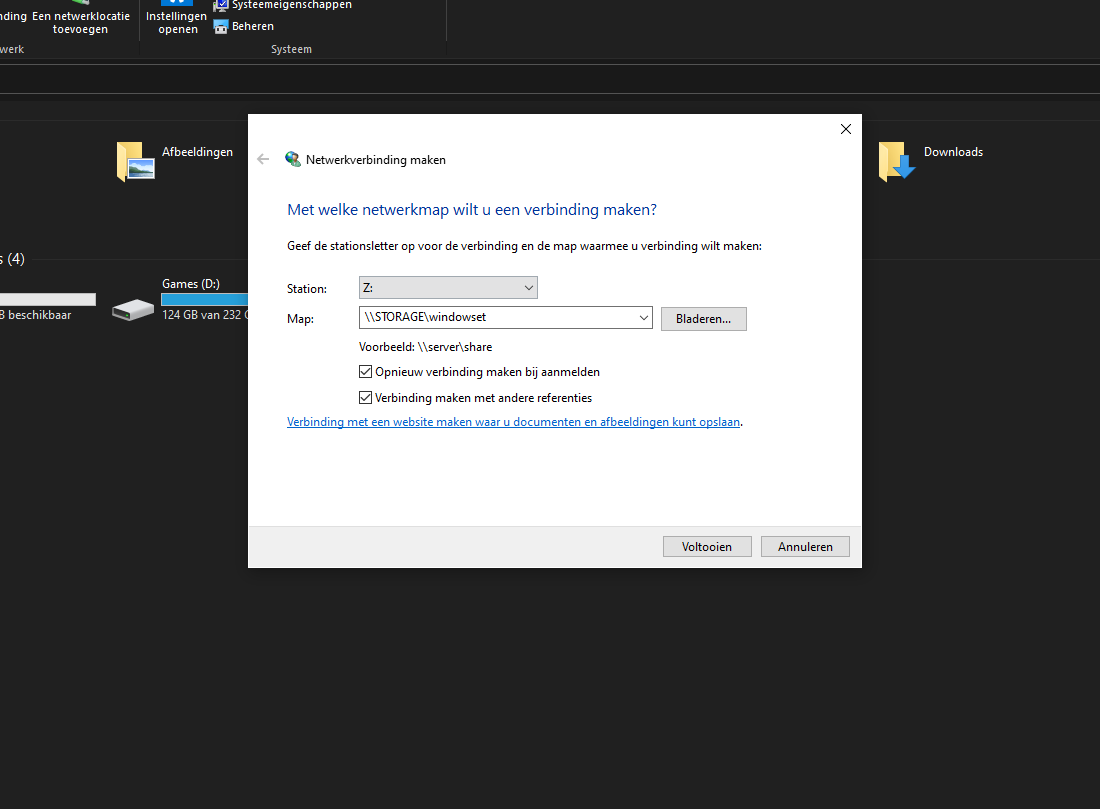Viewport: 1100px width, 809px height.
Task: Click the Bladeren... button
Action: tap(704, 319)
